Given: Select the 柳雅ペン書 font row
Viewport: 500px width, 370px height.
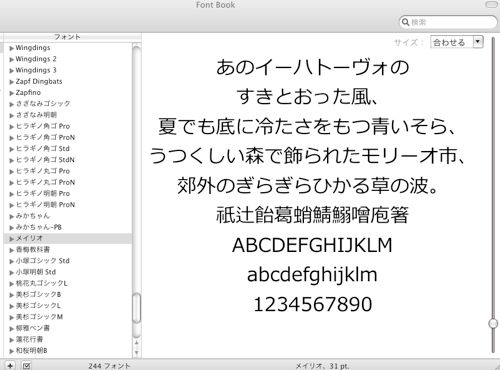Looking at the screenshot, I should point(68,328).
